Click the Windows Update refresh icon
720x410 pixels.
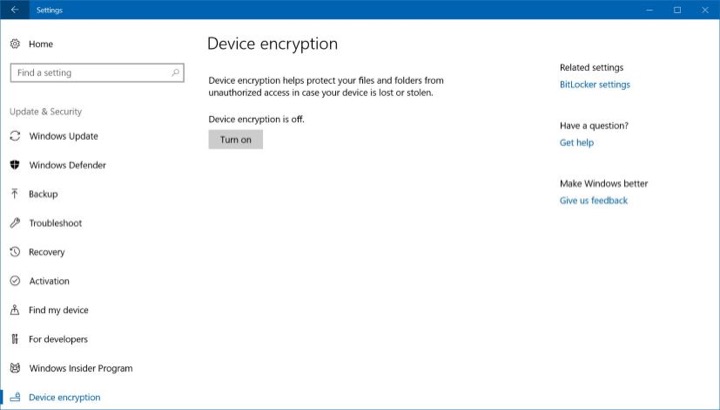coord(15,136)
